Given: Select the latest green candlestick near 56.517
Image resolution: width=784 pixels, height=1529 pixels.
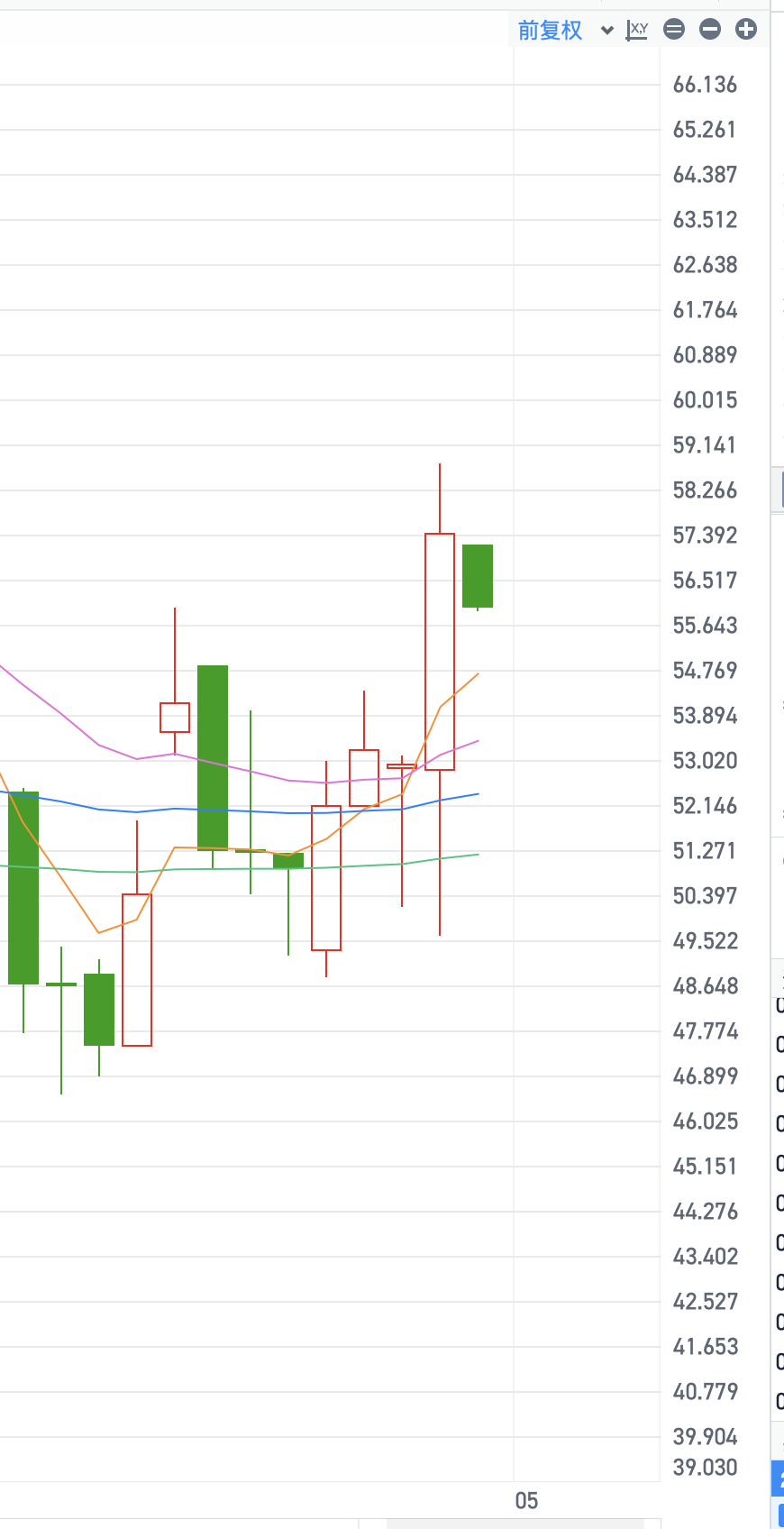Looking at the screenshot, I should point(478,576).
